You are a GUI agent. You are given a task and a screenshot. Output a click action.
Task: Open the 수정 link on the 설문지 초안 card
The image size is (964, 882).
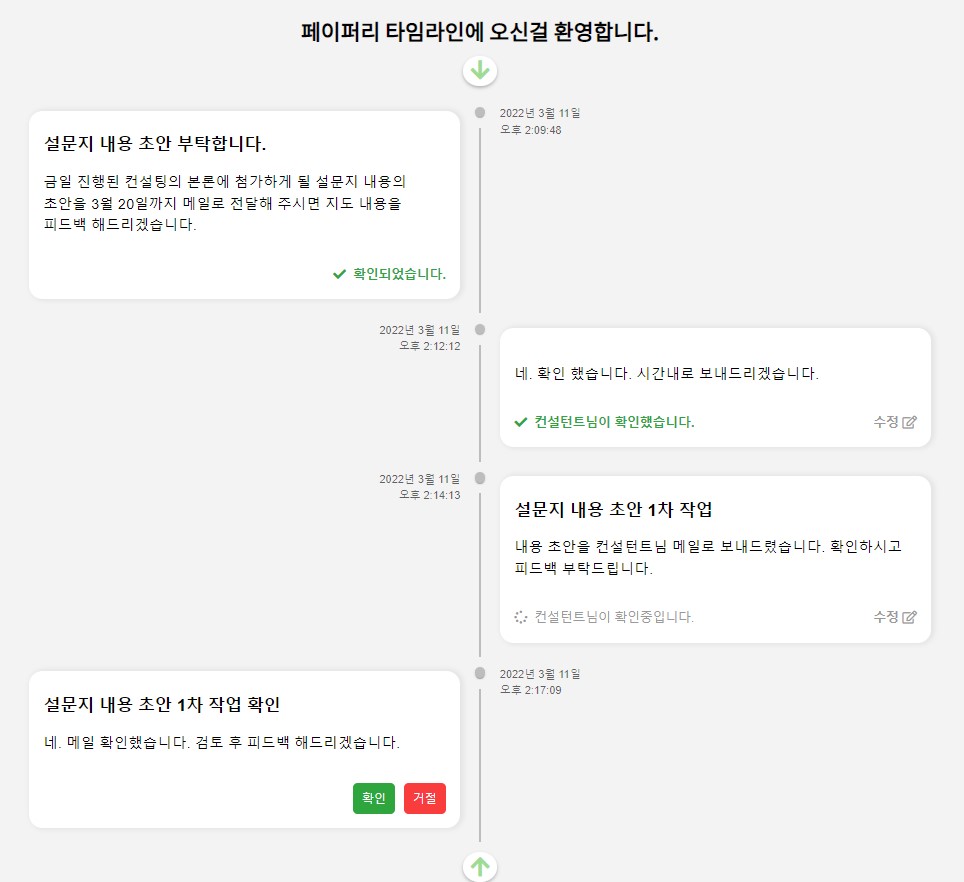tap(885, 617)
